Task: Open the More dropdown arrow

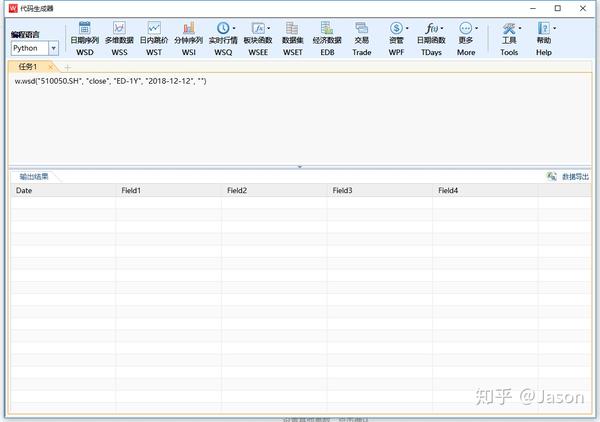Action: click(476, 28)
